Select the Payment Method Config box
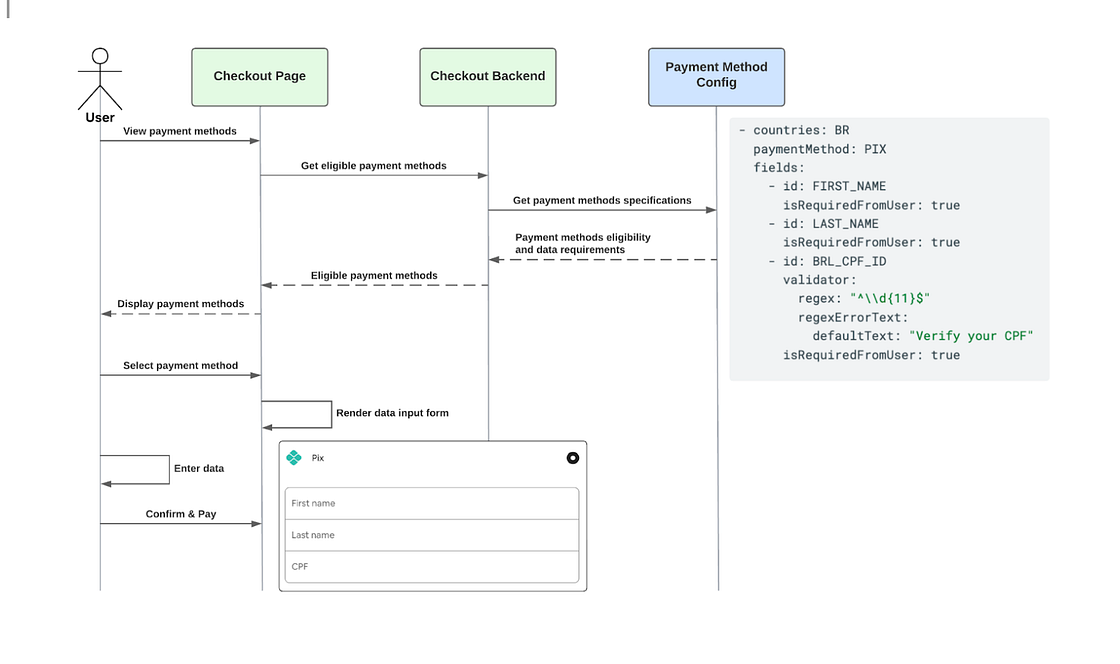Viewport: 1120px width, 664px height. 716,75
